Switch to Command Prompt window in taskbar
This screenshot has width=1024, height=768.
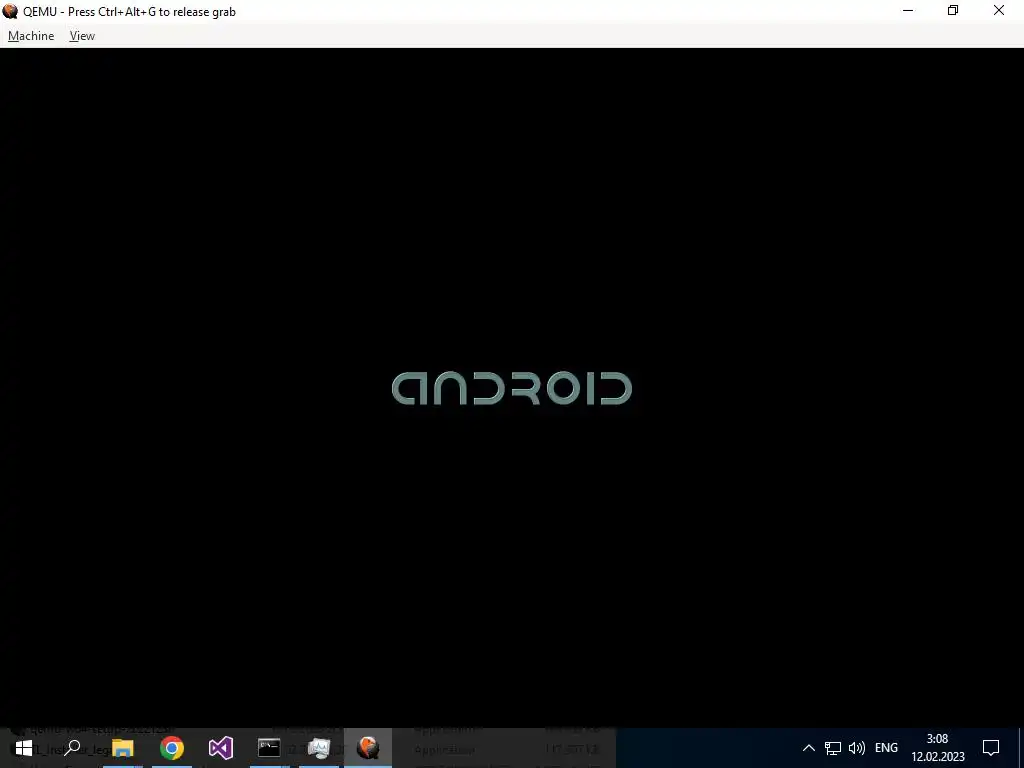click(269, 748)
